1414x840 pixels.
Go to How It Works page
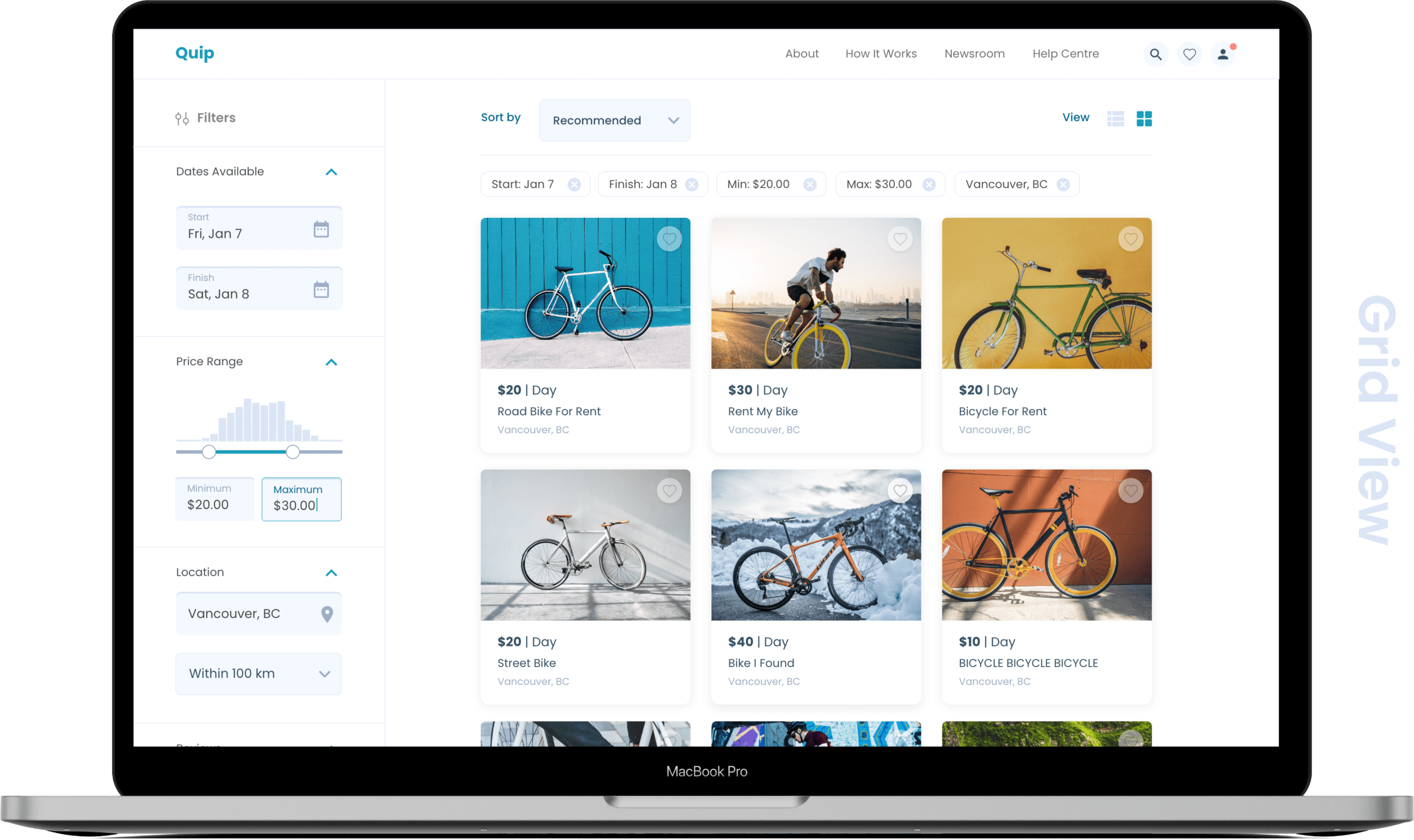pyautogui.click(x=881, y=54)
